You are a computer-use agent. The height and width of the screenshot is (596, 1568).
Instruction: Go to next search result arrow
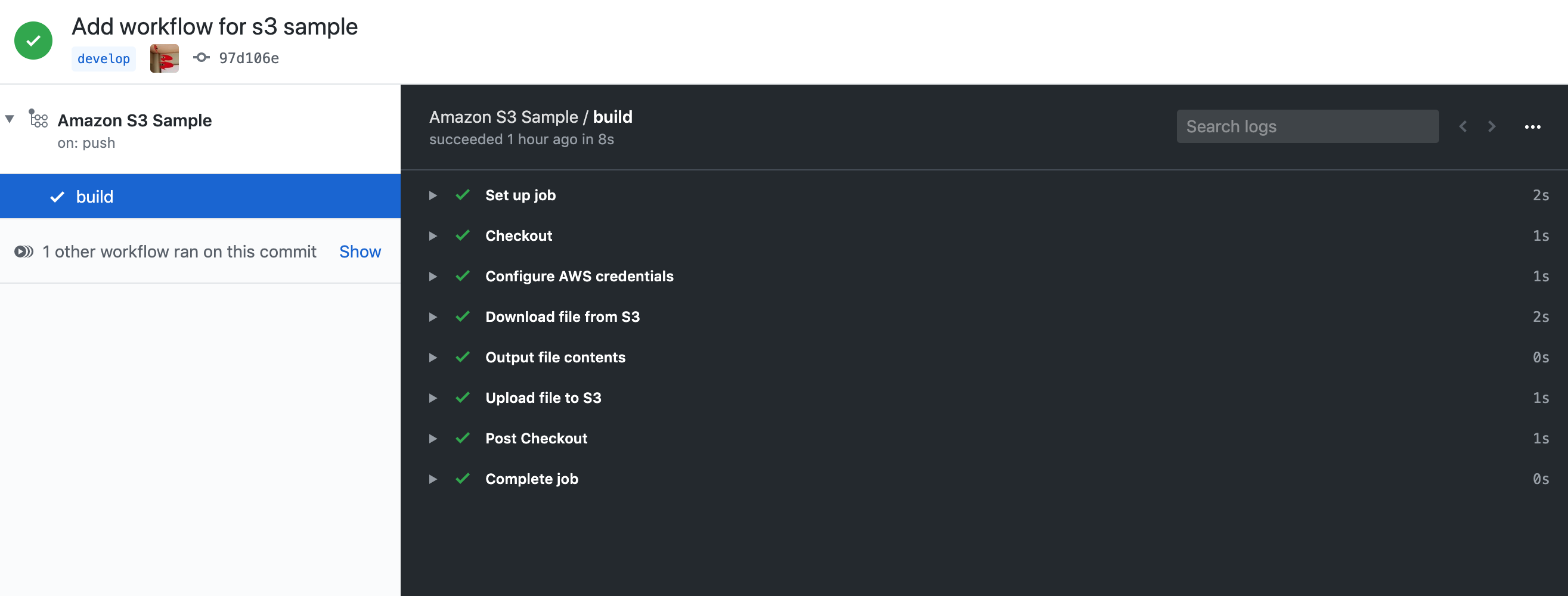(x=1491, y=126)
